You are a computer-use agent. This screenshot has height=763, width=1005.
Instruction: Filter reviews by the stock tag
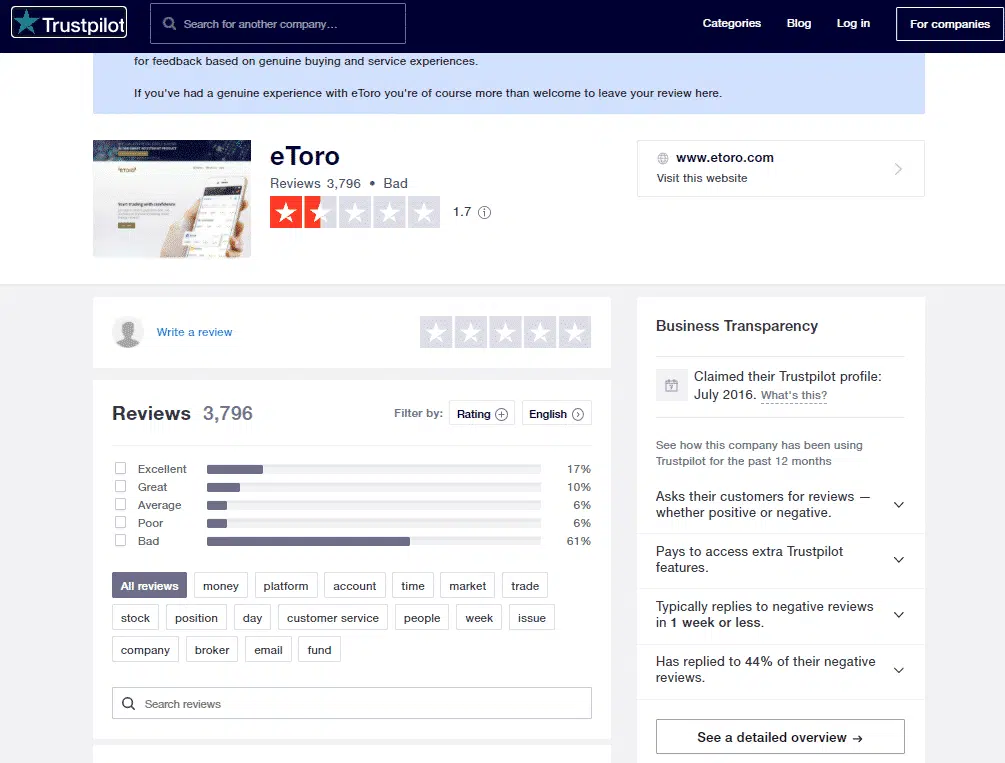click(135, 617)
